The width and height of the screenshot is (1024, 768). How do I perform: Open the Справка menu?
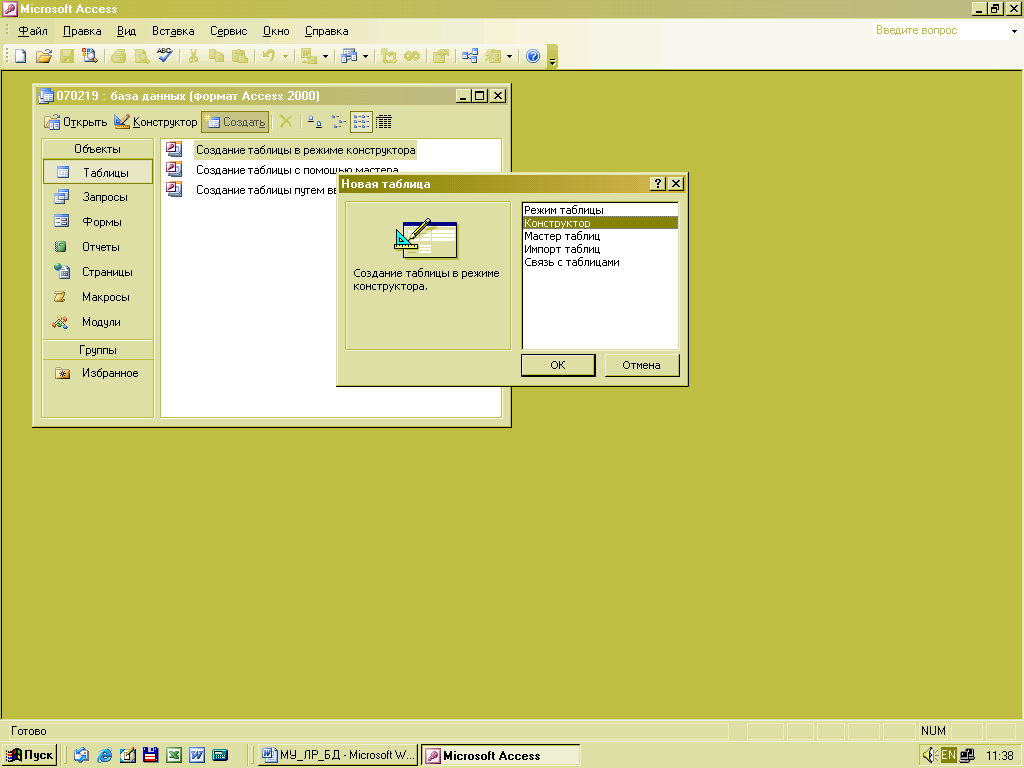pos(327,31)
